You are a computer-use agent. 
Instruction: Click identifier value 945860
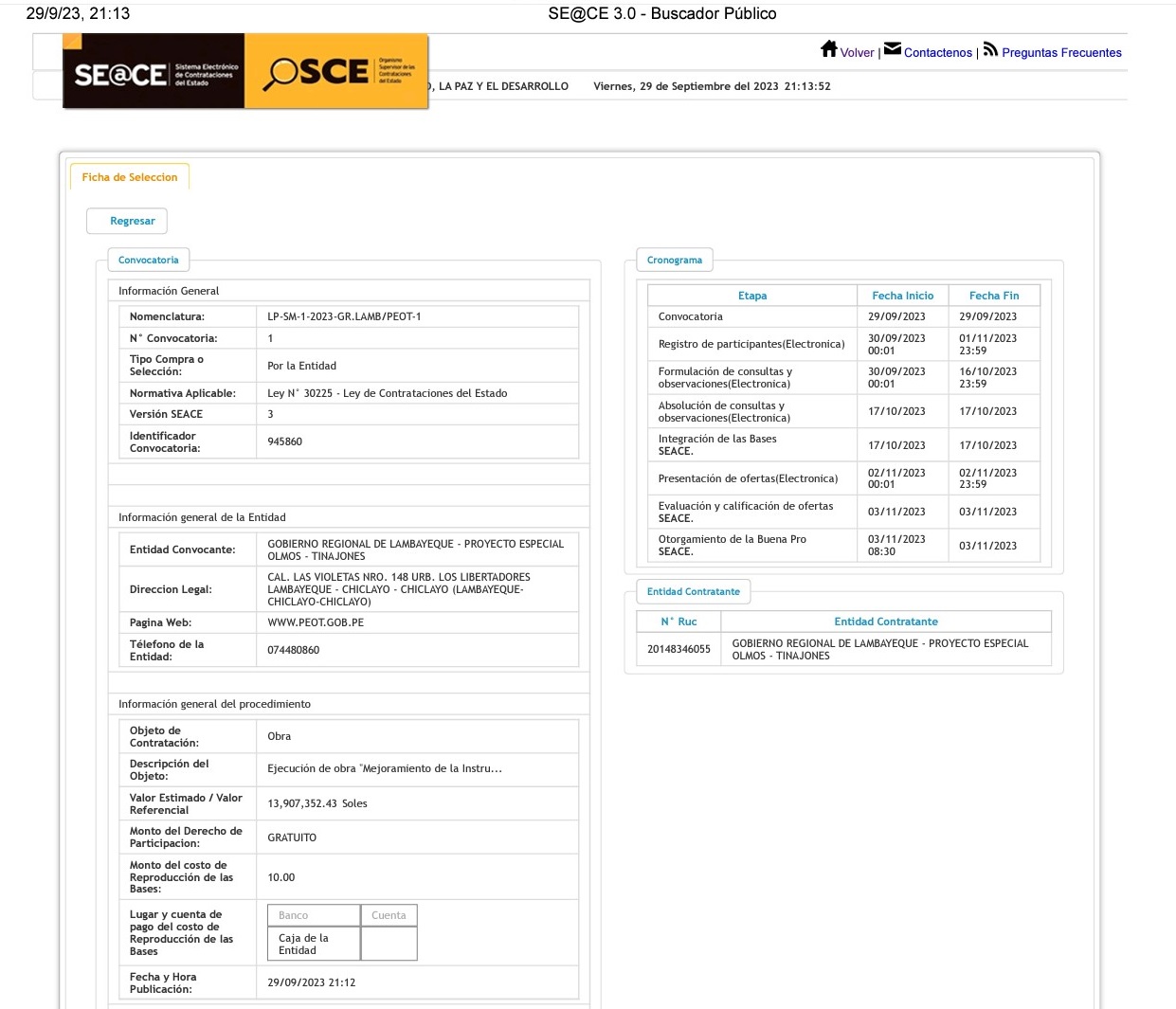tap(284, 441)
